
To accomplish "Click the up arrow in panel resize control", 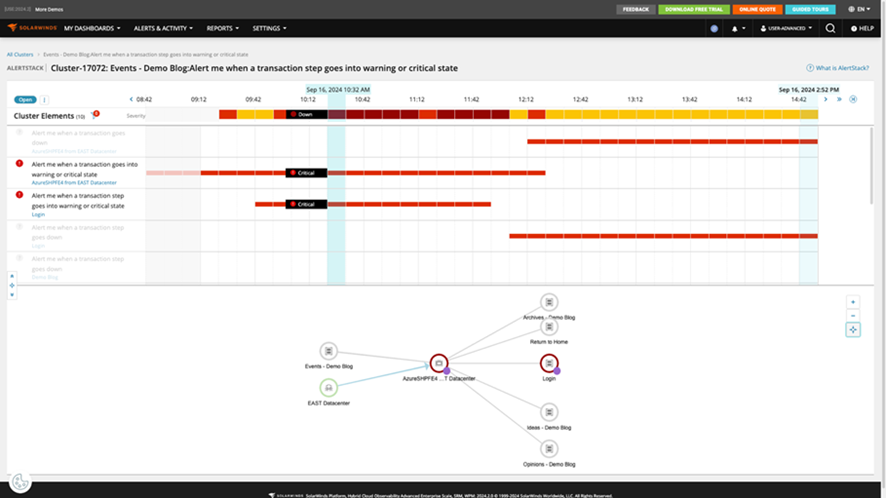I will pos(12,276).
